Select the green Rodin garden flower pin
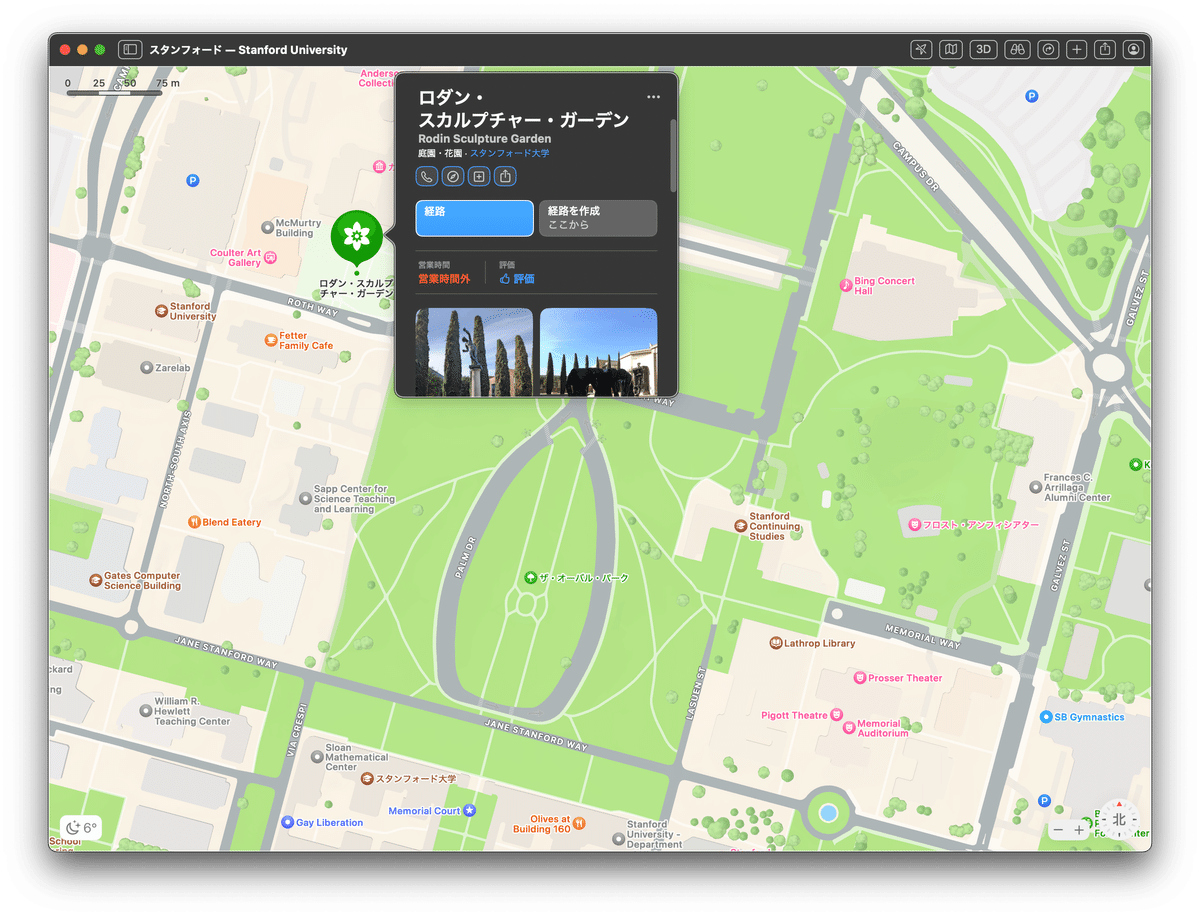 356,238
